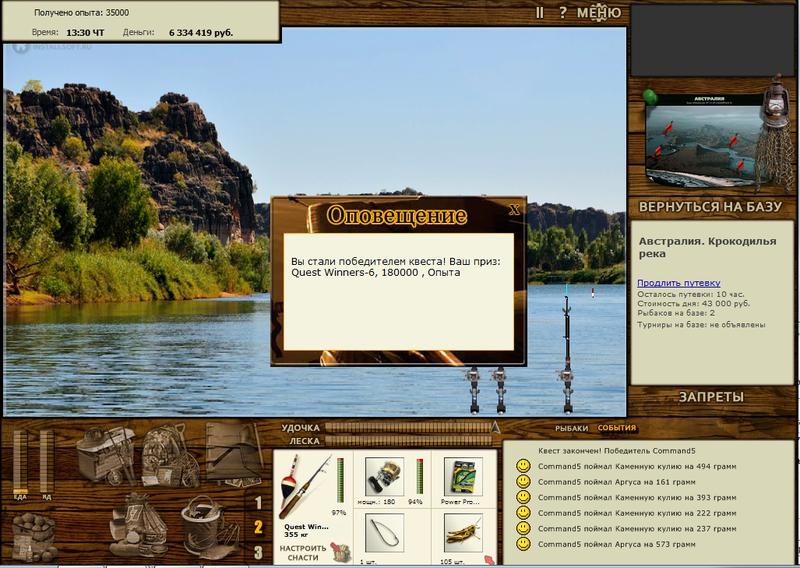This screenshot has width=800, height=568.
Task: Click 'Австралия. Крокодилья река' heading
Action: (x=708, y=247)
